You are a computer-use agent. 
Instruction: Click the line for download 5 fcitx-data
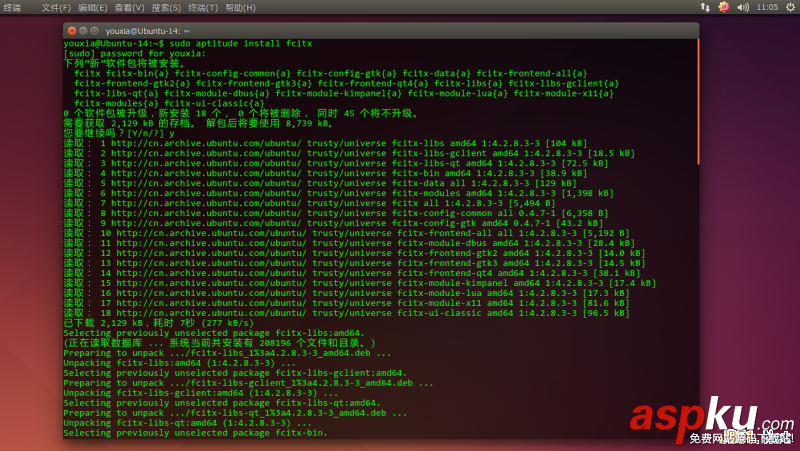point(320,183)
